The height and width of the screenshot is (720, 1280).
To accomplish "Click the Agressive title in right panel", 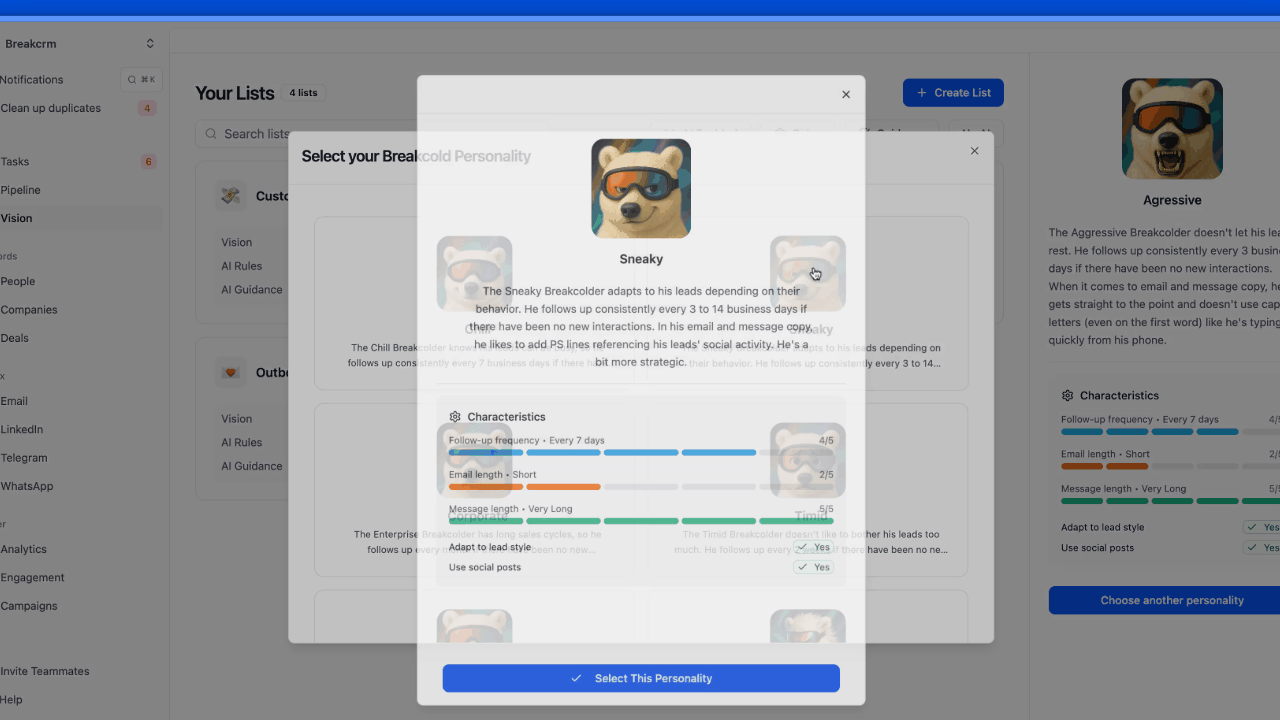I will pos(1172,200).
